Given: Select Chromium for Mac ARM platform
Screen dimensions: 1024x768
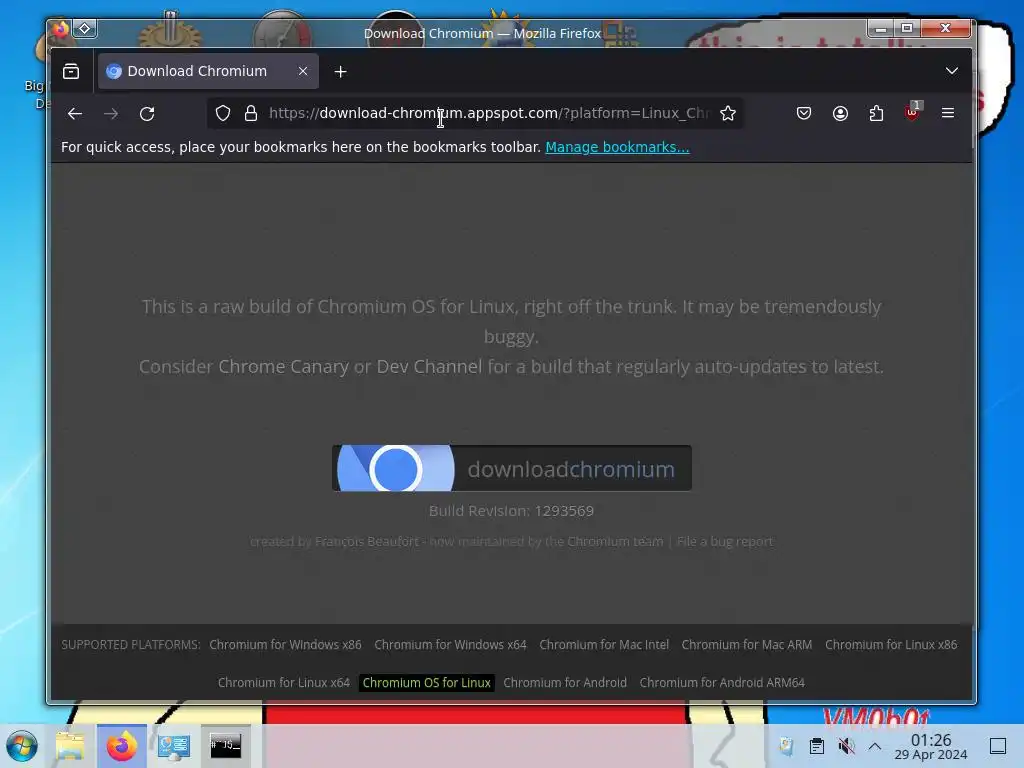Looking at the screenshot, I should click(746, 645).
